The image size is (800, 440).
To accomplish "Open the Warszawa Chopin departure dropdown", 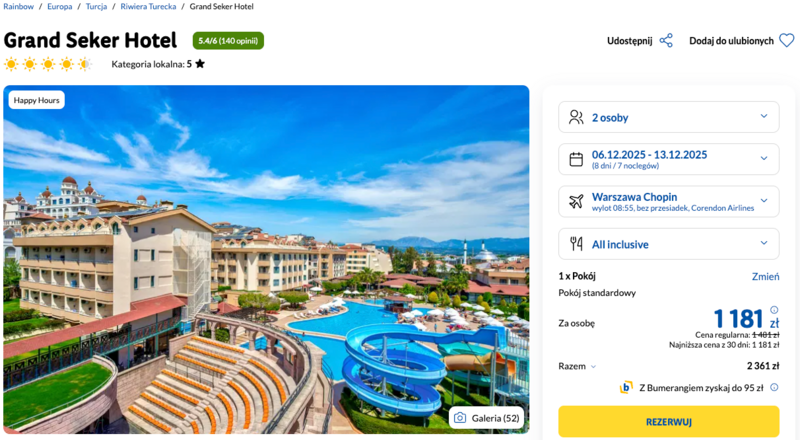I will (x=668, y=201).
